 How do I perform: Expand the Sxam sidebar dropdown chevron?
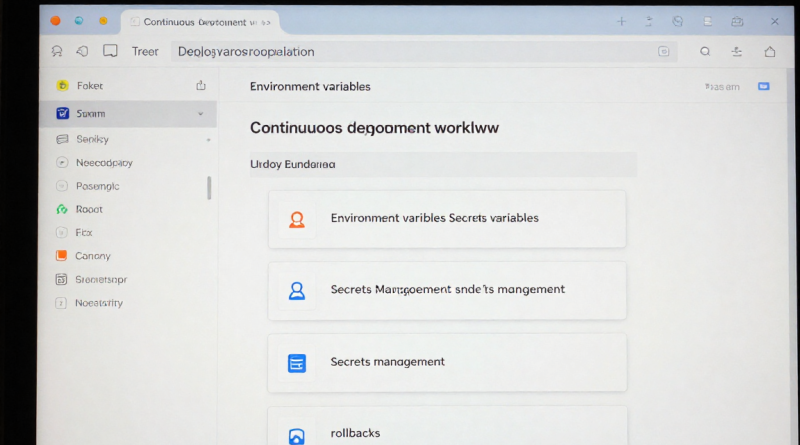pos(201,114)
